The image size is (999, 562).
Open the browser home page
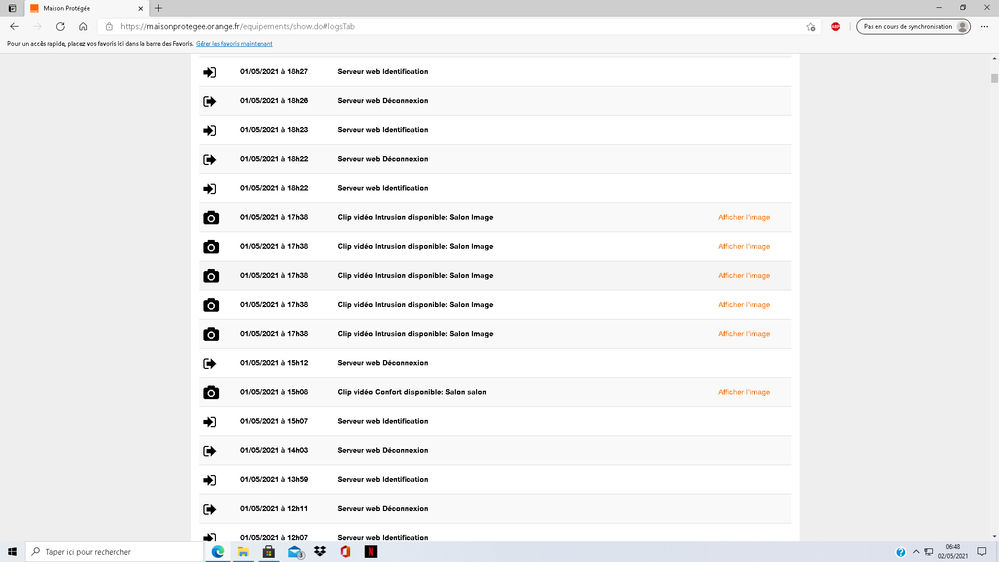point(83,27)
